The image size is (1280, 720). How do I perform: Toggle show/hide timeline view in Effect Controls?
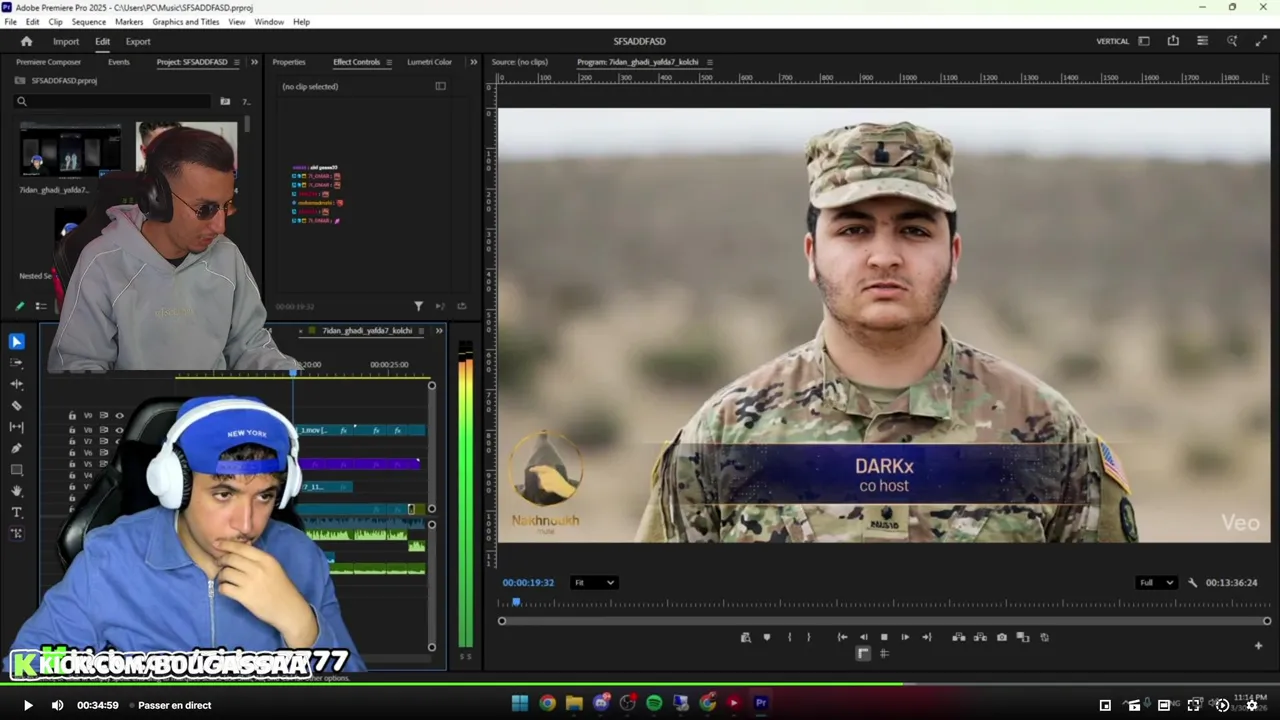(440, 86)
